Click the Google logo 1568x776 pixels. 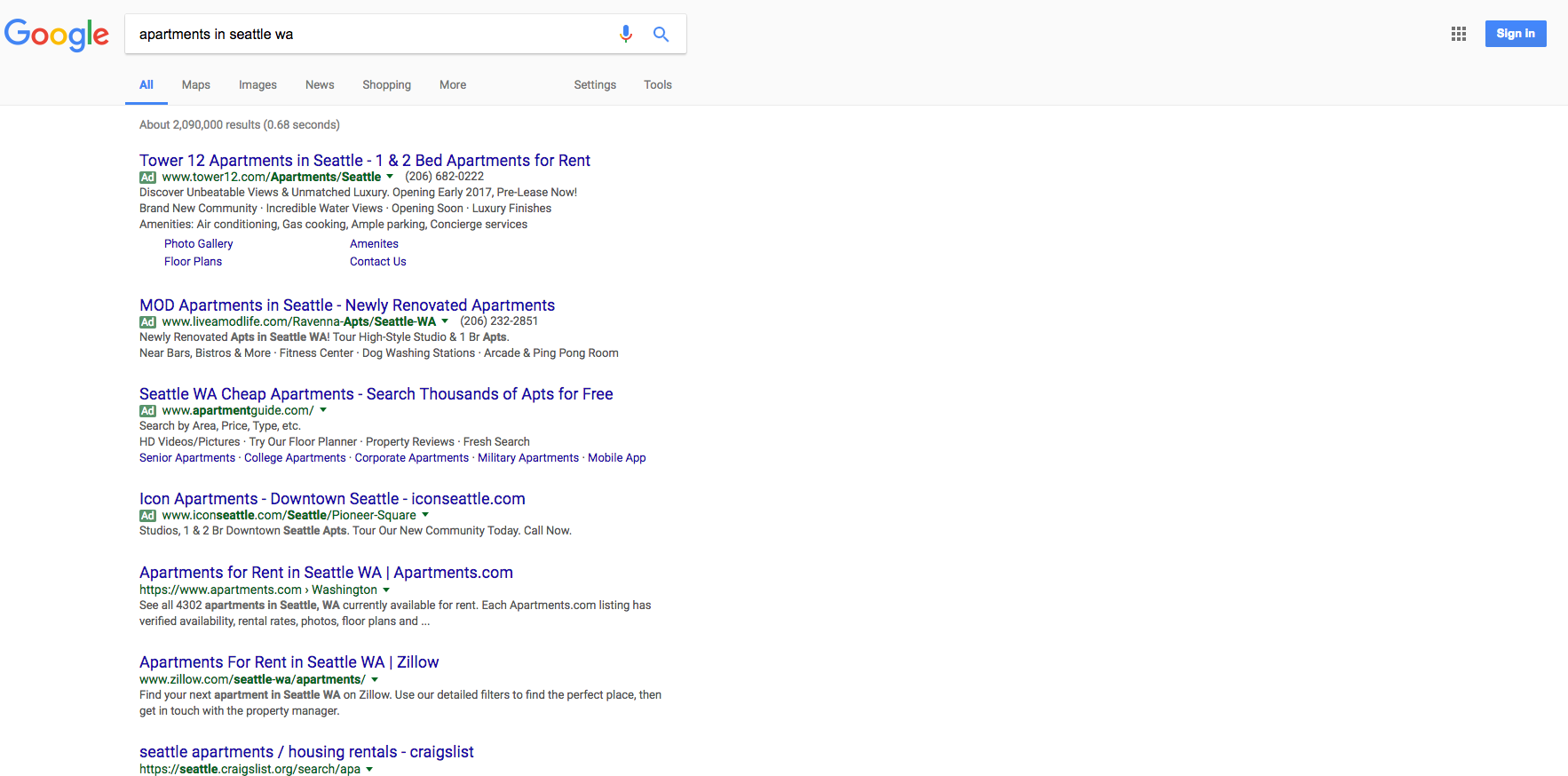click(57, 35)
